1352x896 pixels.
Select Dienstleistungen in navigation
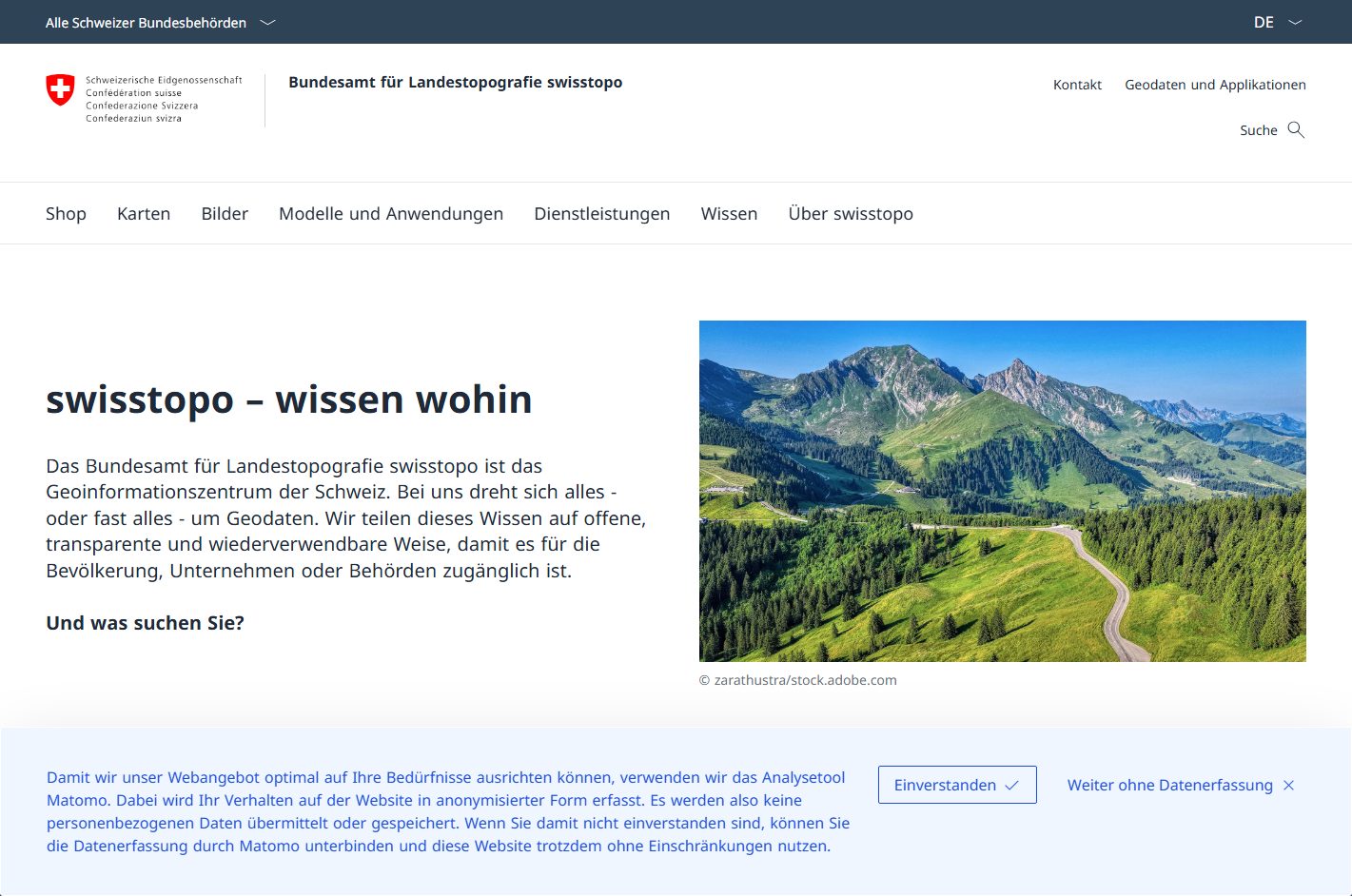(602, 214)
